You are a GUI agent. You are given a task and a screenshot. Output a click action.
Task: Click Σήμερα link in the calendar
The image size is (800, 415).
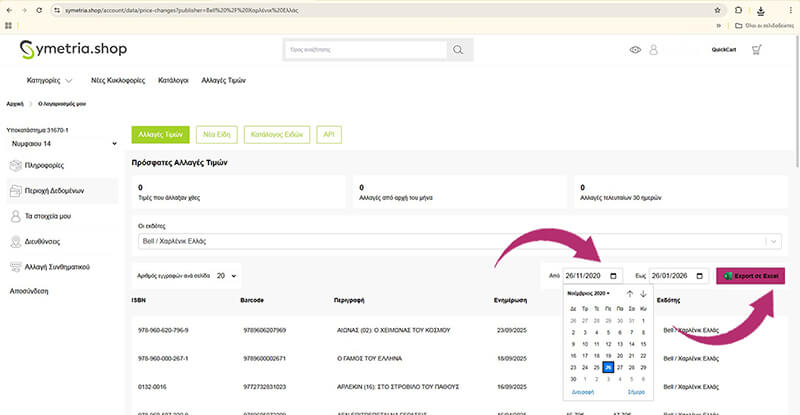[636, 394]
